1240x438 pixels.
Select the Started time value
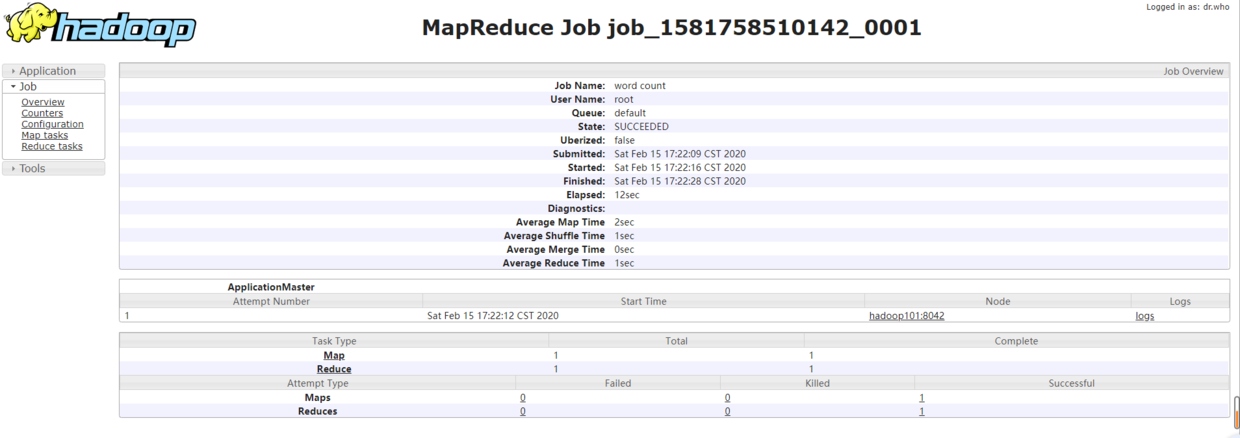[x=680, y=168]
